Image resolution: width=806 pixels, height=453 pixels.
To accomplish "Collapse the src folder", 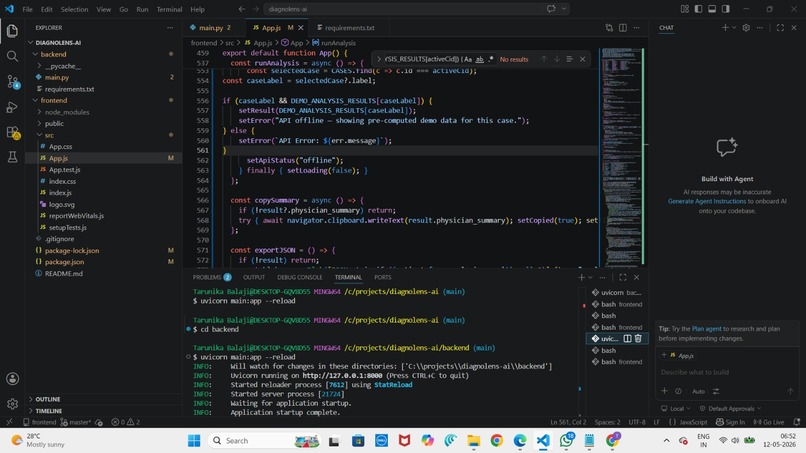I will pyautogui.click(x=49, y=135).
